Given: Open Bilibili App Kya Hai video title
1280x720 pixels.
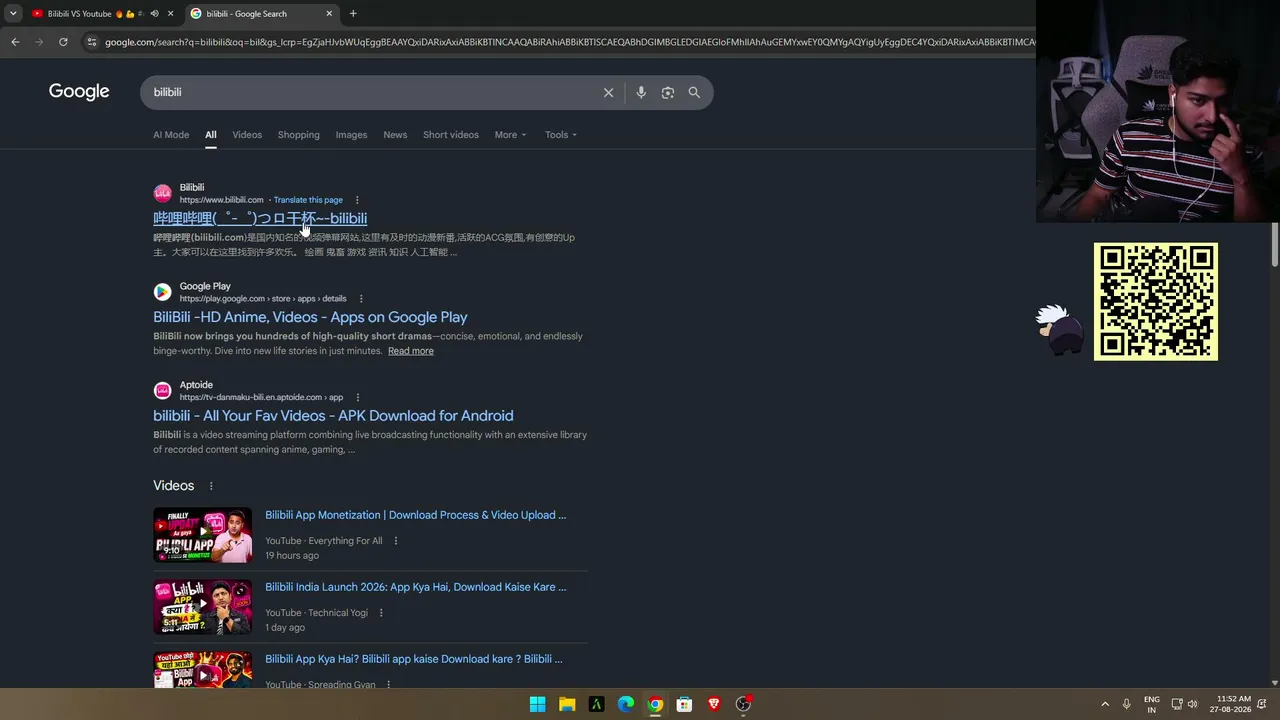Looking at the screenshot, I should point(413,659).
